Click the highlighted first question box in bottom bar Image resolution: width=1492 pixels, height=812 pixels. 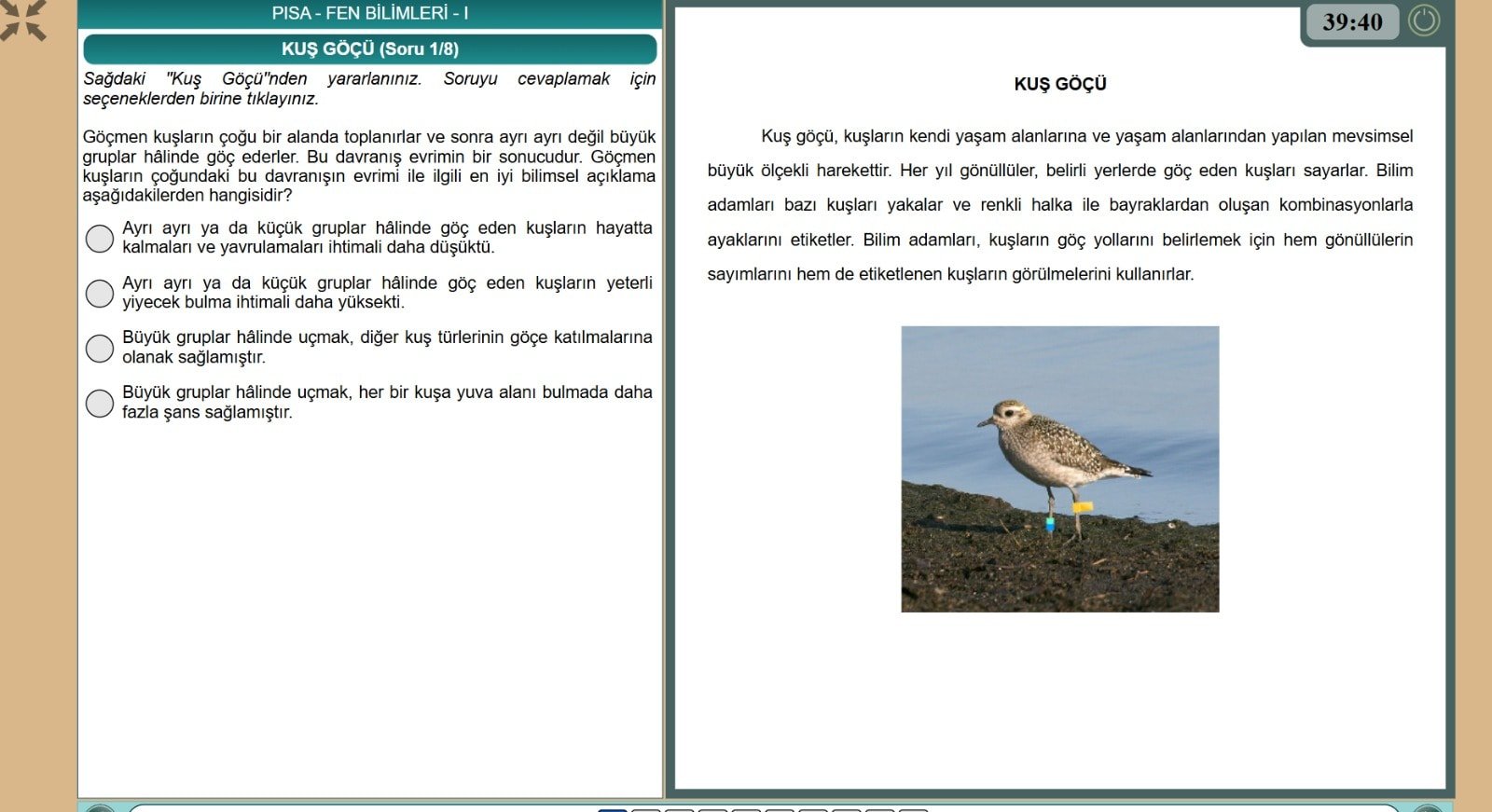613,809
